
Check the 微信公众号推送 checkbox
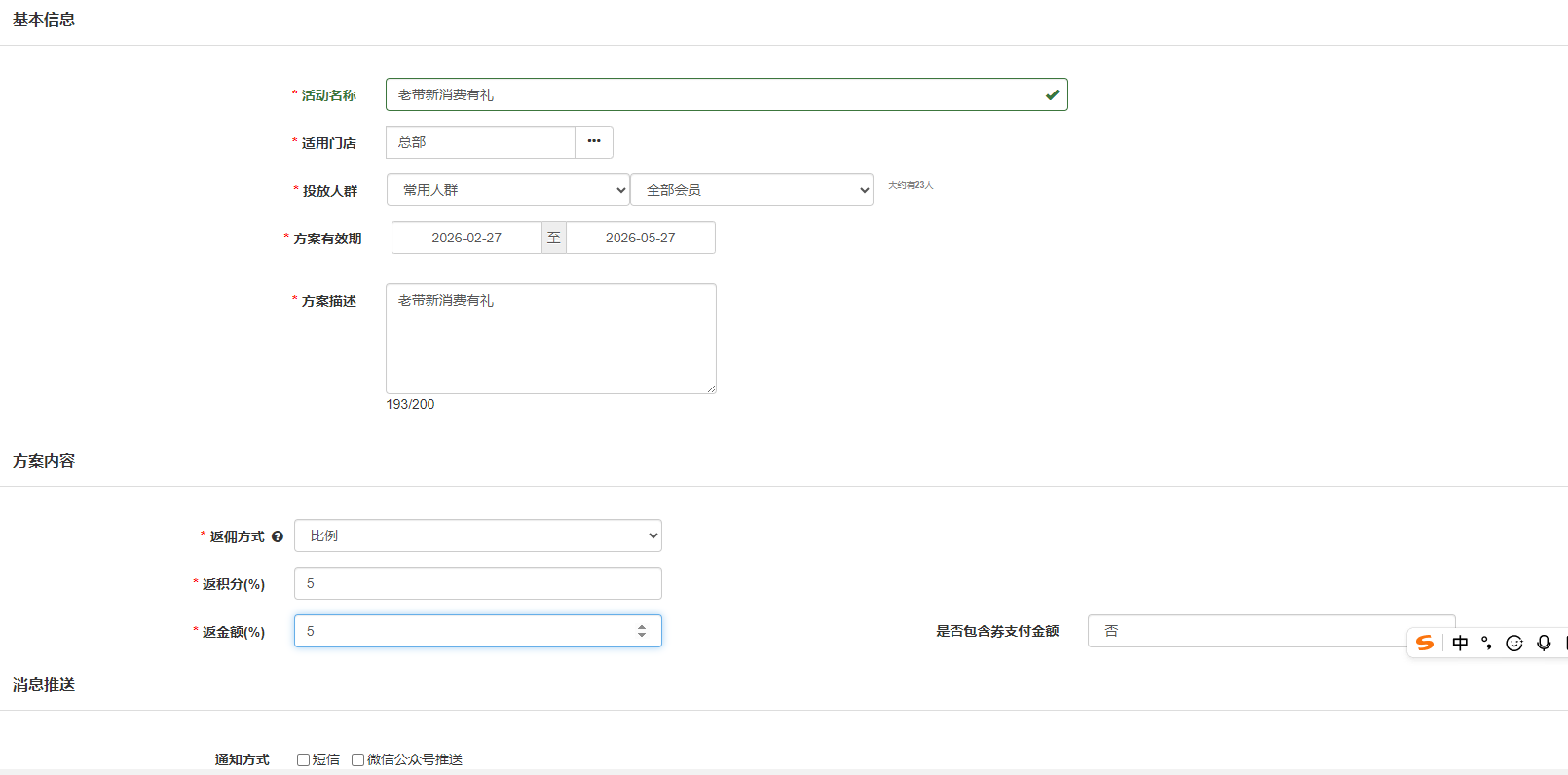(x=358, y=759)
